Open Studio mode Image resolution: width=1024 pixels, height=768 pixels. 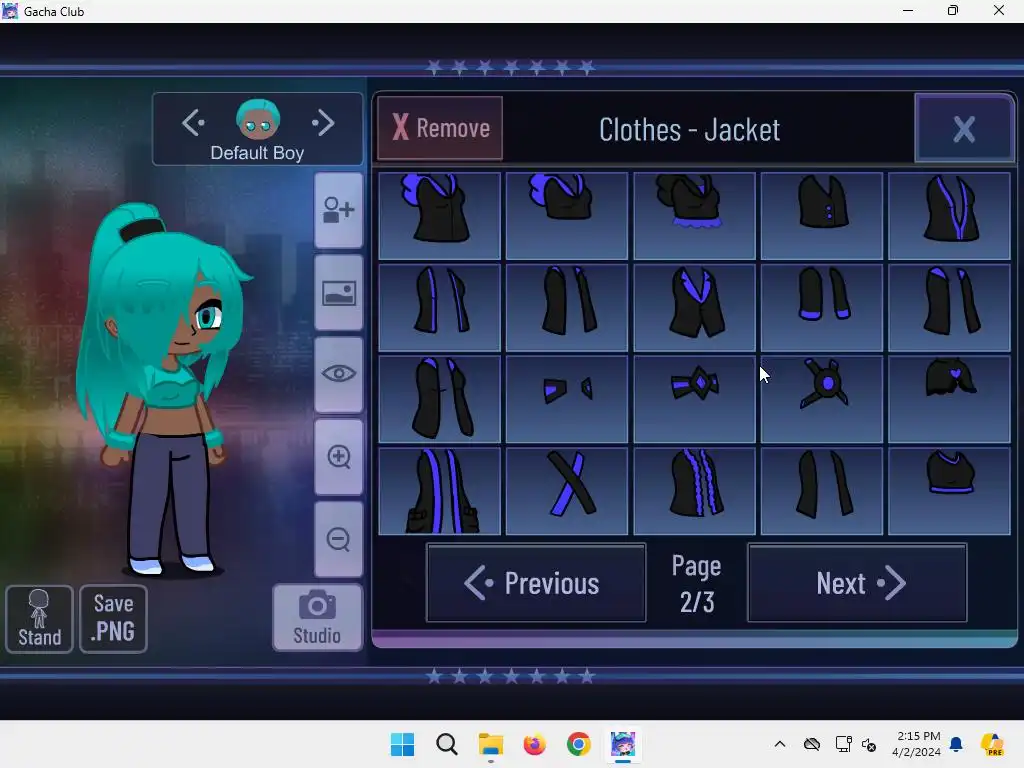coord(317,618)
